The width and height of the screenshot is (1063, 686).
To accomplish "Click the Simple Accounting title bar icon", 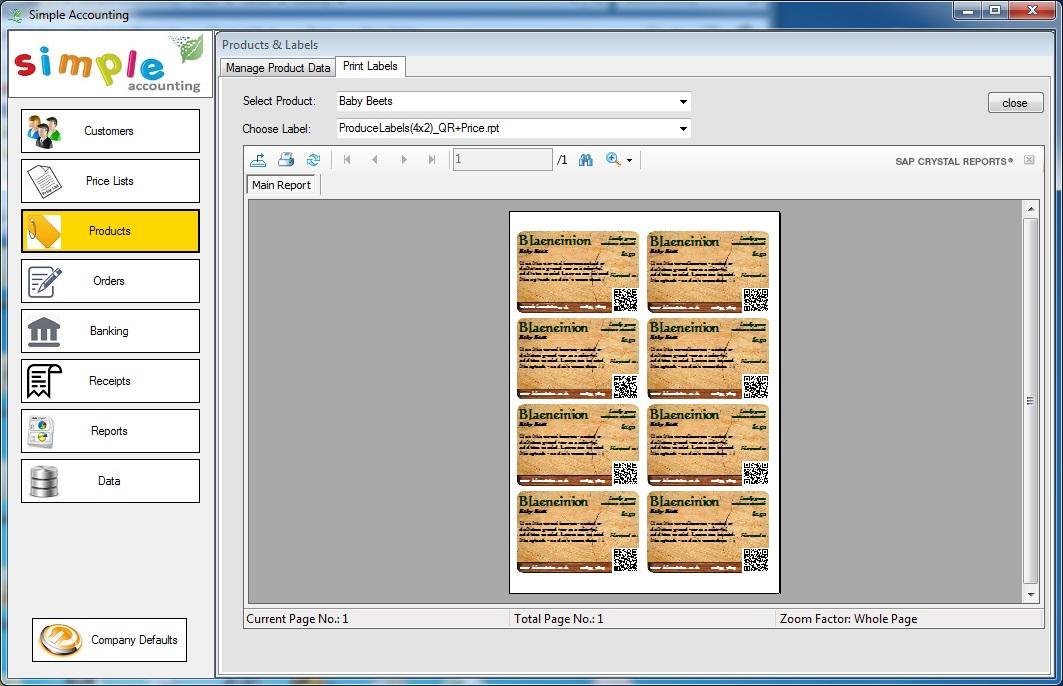I will point(15,14).
